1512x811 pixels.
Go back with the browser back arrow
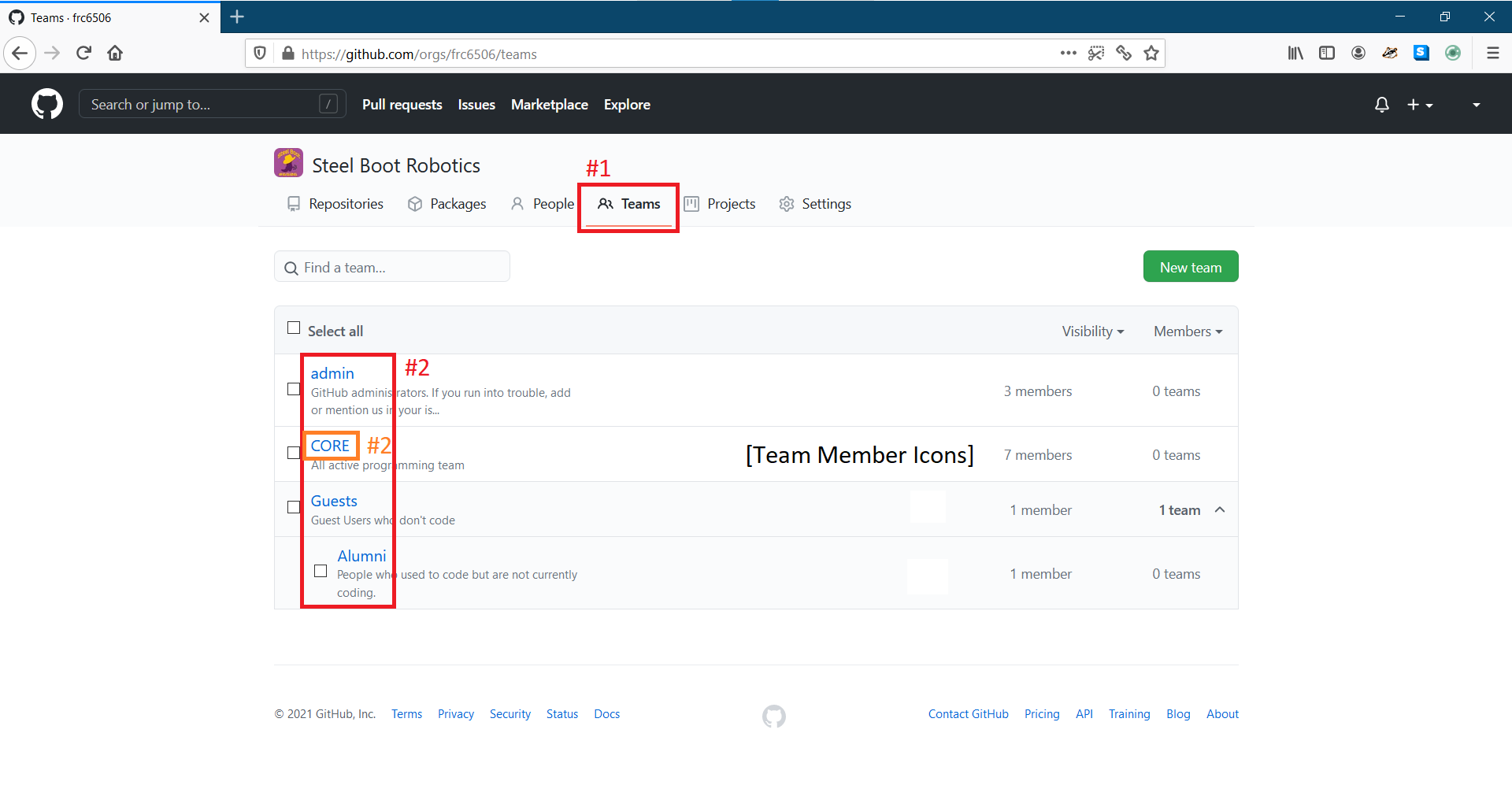coord(20,54)
